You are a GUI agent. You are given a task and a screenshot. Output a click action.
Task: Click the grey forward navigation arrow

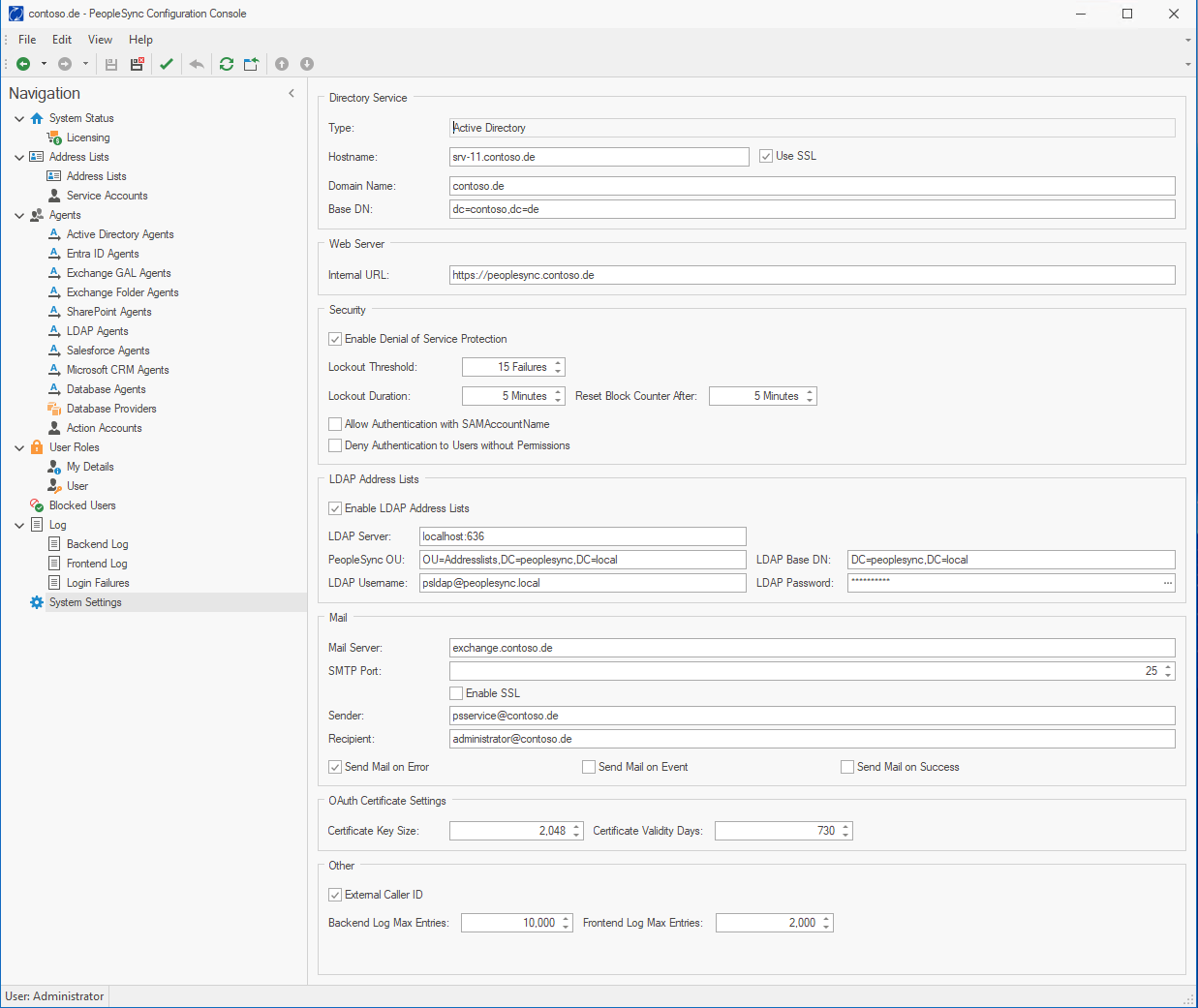tap(65, 64)
